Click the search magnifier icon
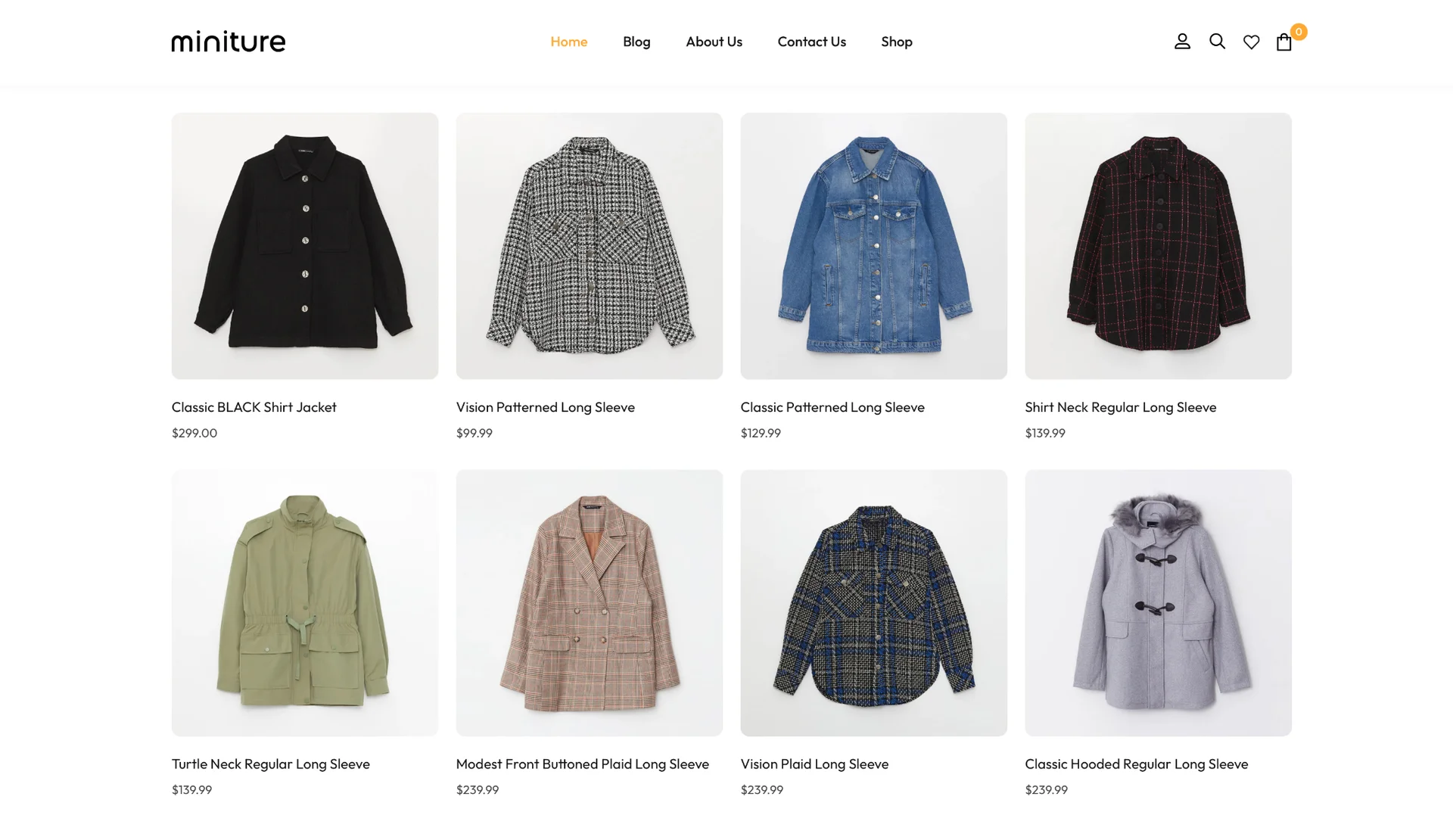The image size is (1453, 840). [1217, 42]
